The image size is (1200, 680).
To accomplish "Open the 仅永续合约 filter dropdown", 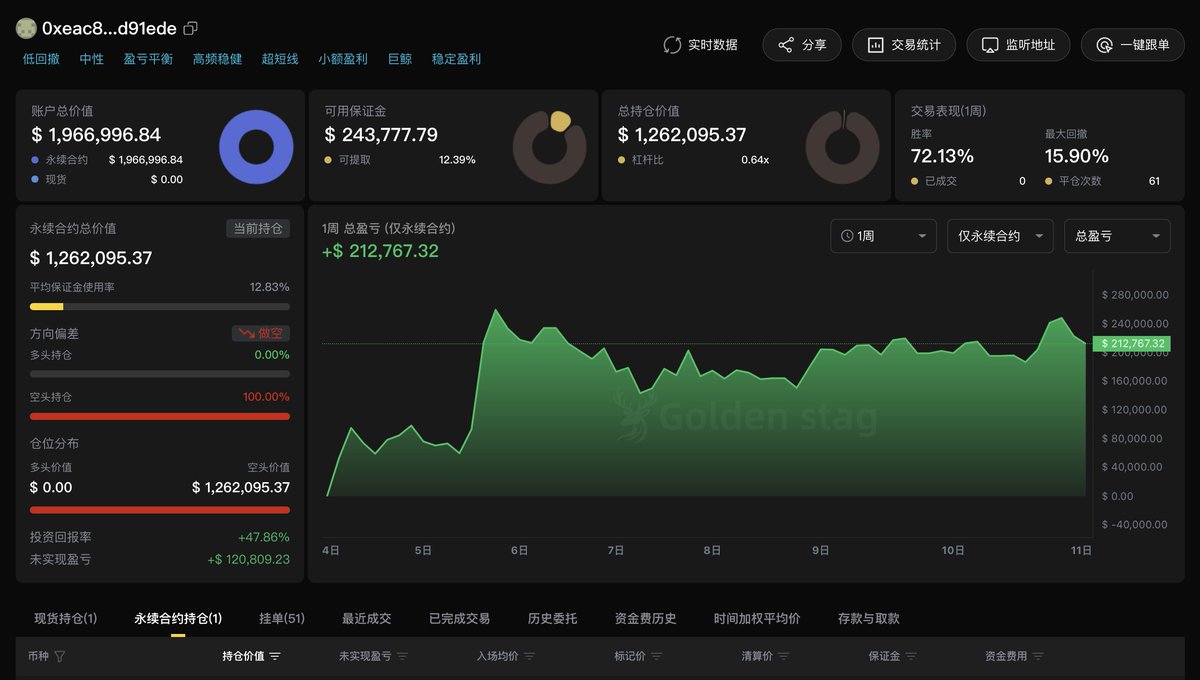I will (x=1000, y=236).
